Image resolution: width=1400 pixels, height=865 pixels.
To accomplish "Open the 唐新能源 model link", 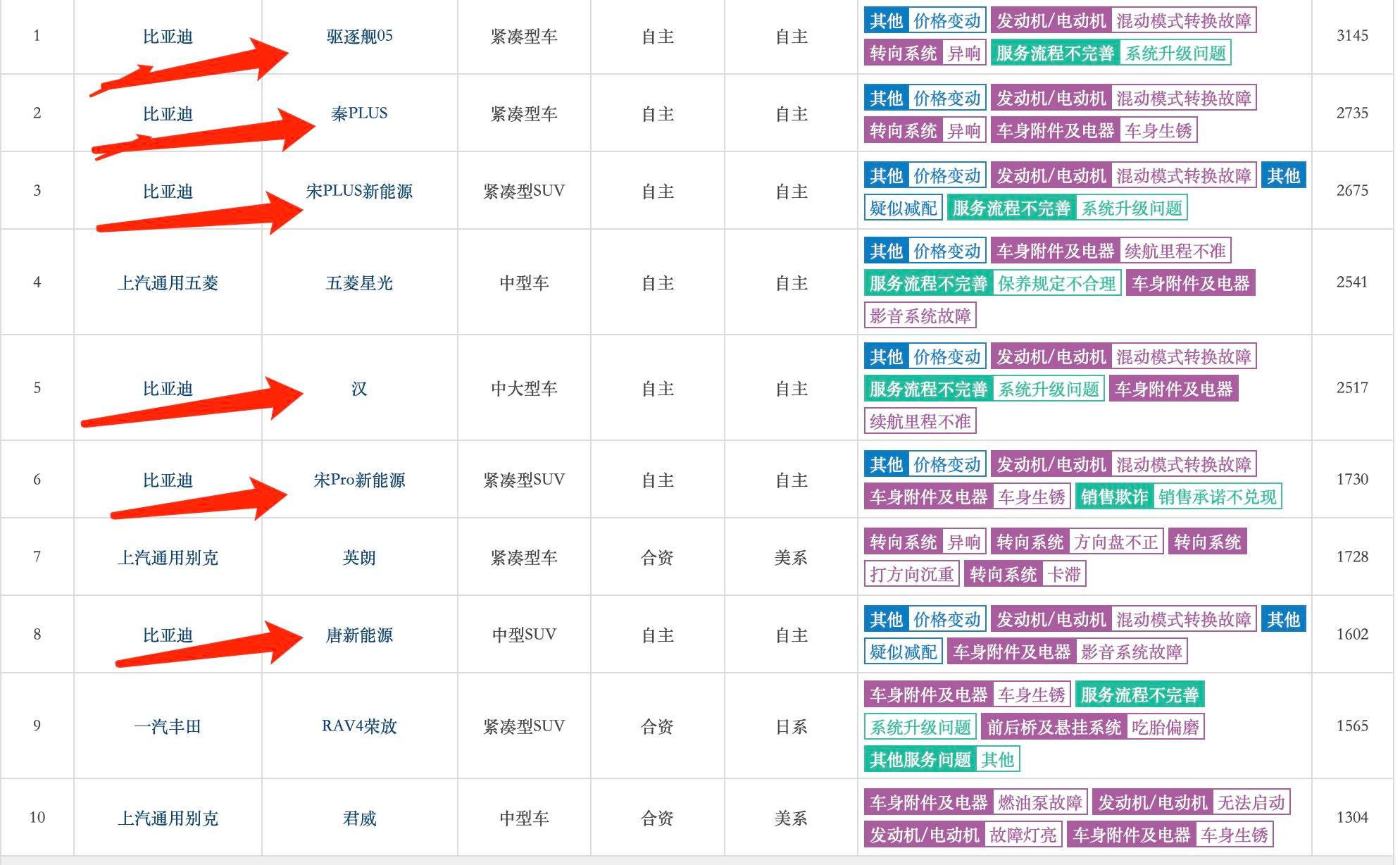I will pyautogui.click(x=359, y=635).
